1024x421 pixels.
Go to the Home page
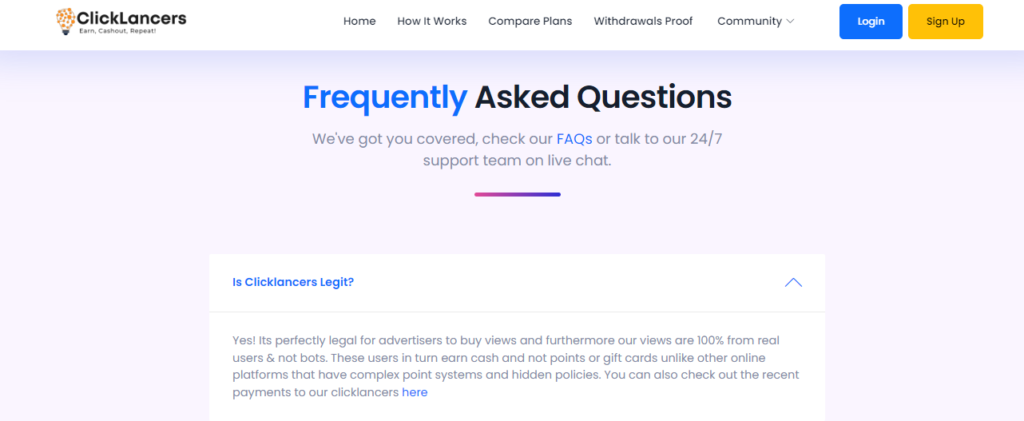(359, 21)
